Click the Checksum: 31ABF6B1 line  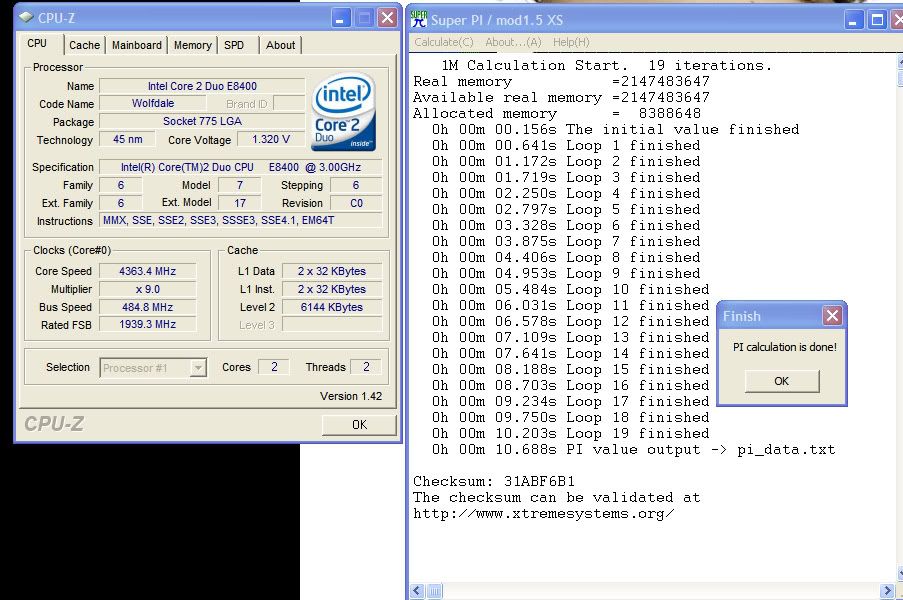[494, 481]
